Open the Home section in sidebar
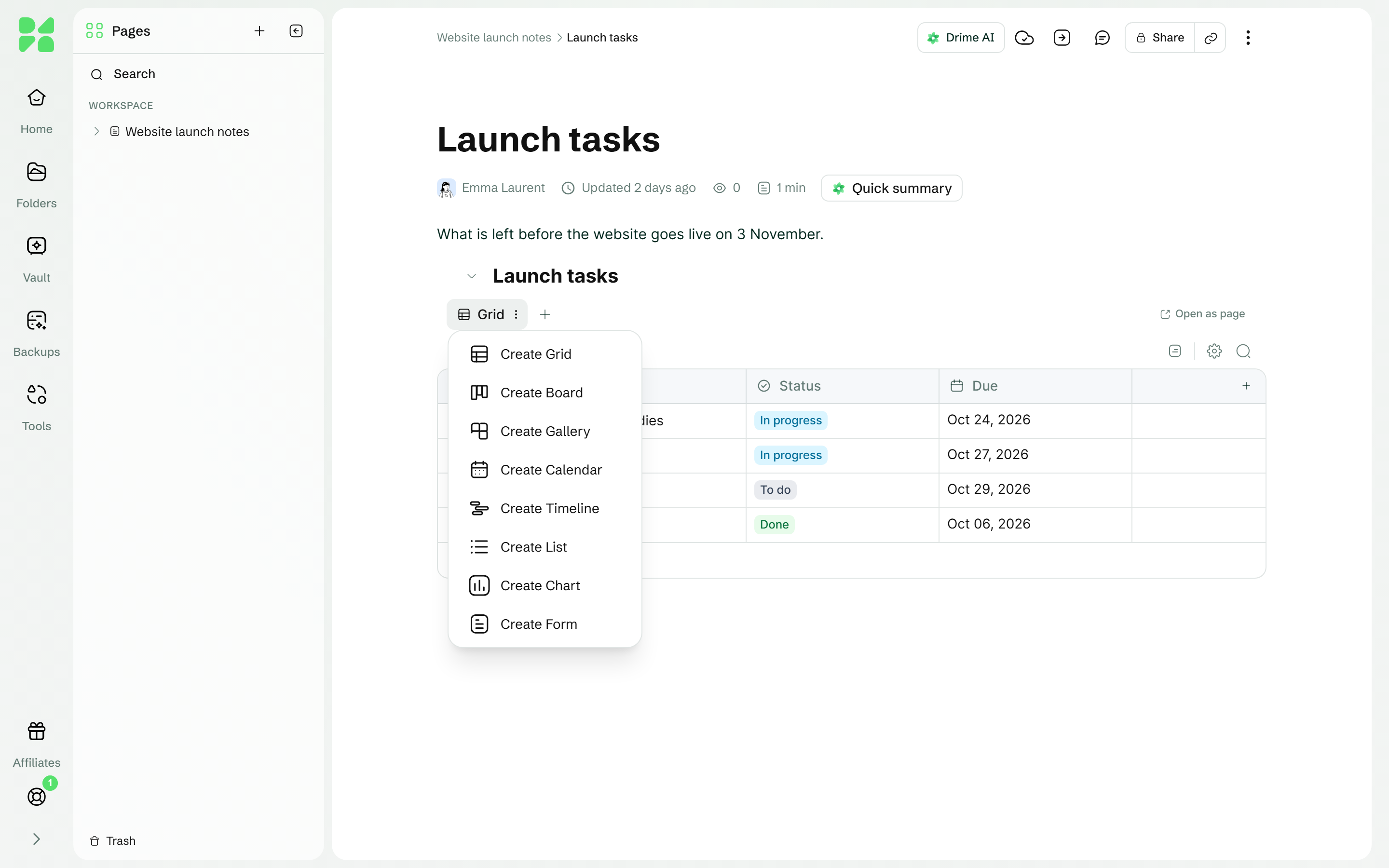The width and height of the screenshot is (1389, 868). click(36, 111)
